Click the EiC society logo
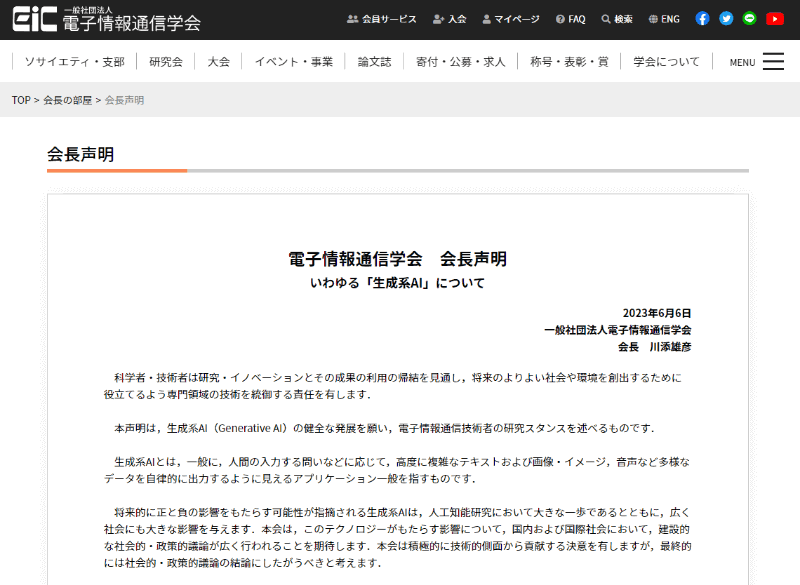The height and width of the screenshot is (585, 800). pos(106,19)
